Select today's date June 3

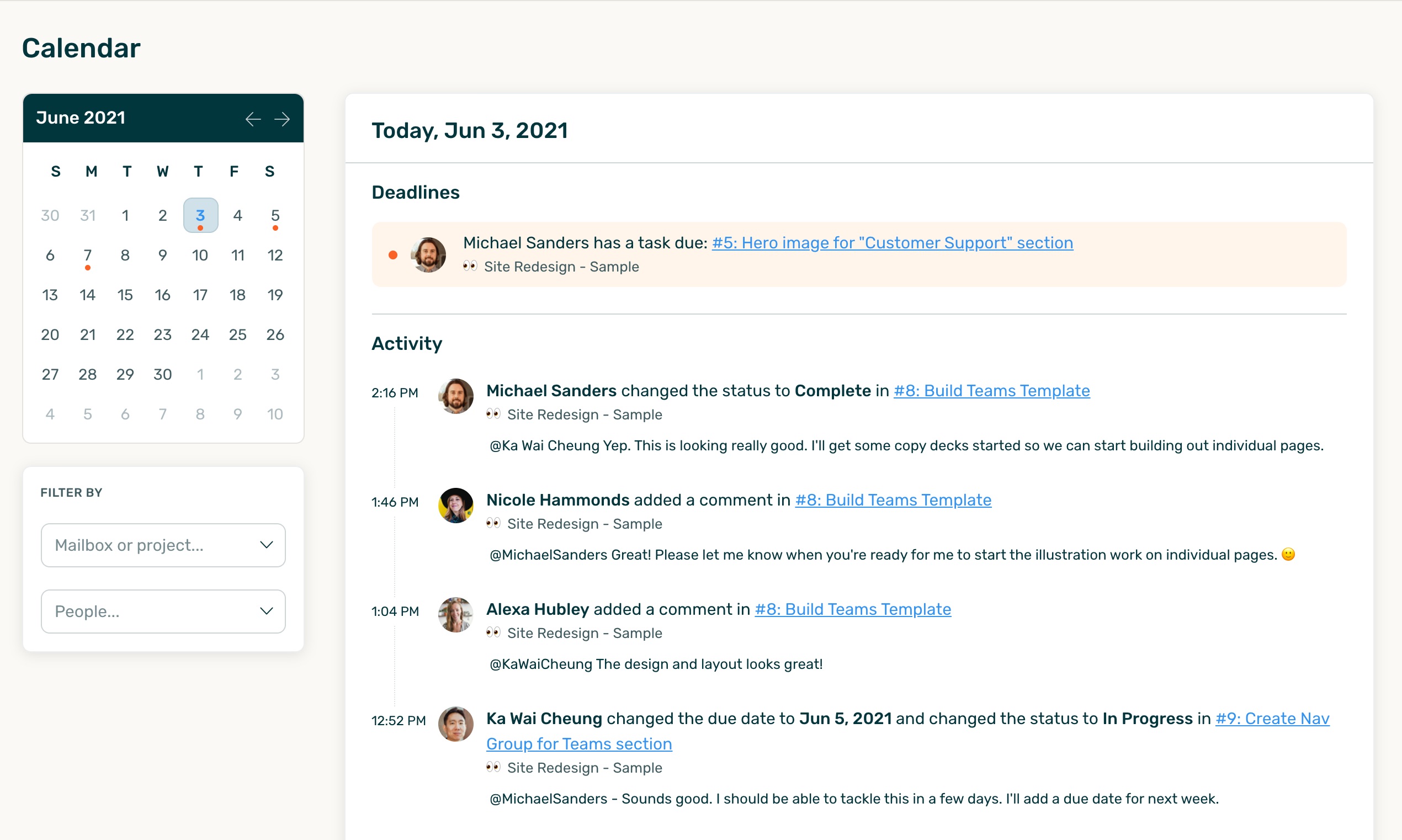coord(200,215)
